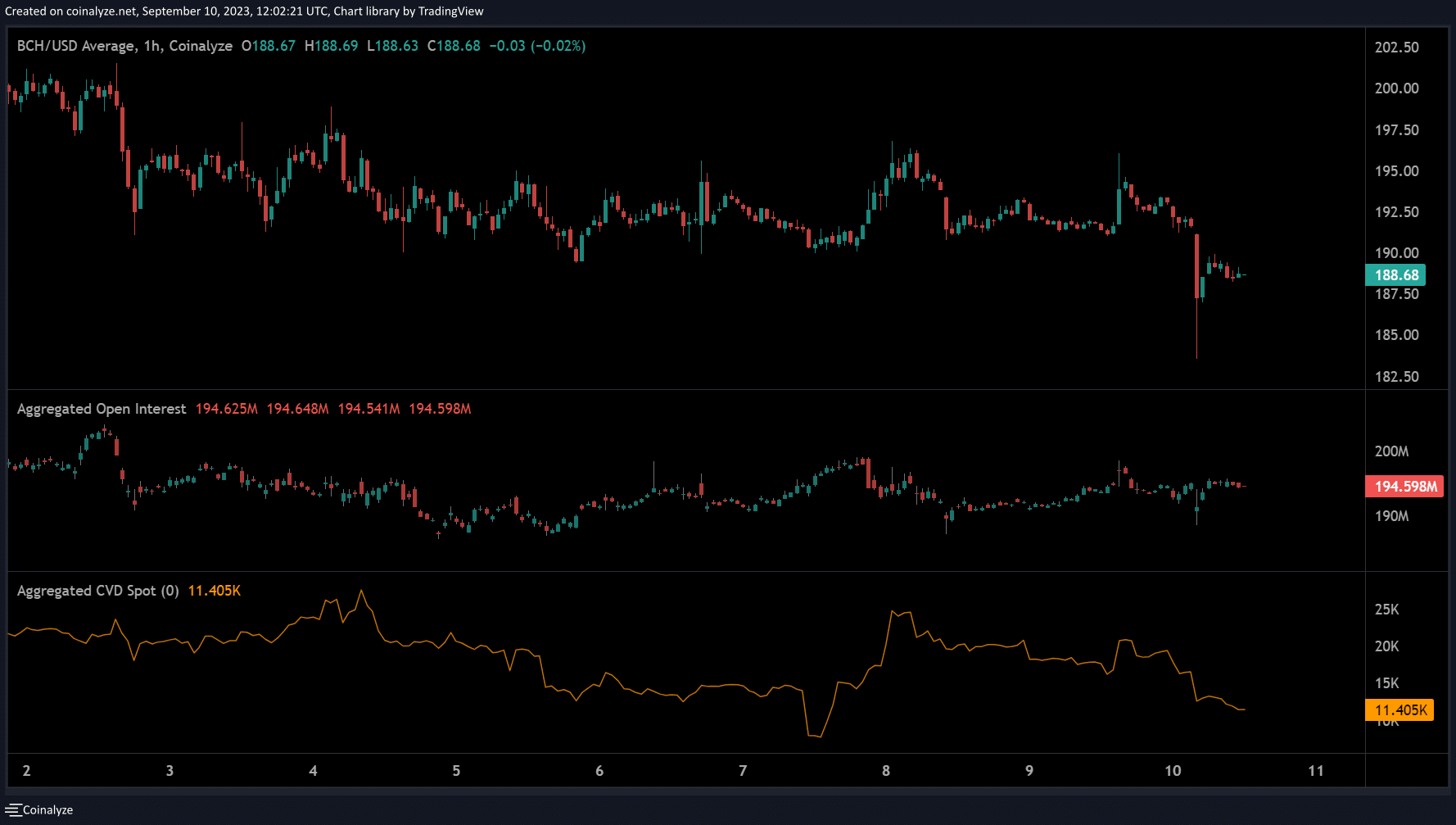Click date label 6 on time axis
Screen dimensions: 1456x825
point(599,770)
